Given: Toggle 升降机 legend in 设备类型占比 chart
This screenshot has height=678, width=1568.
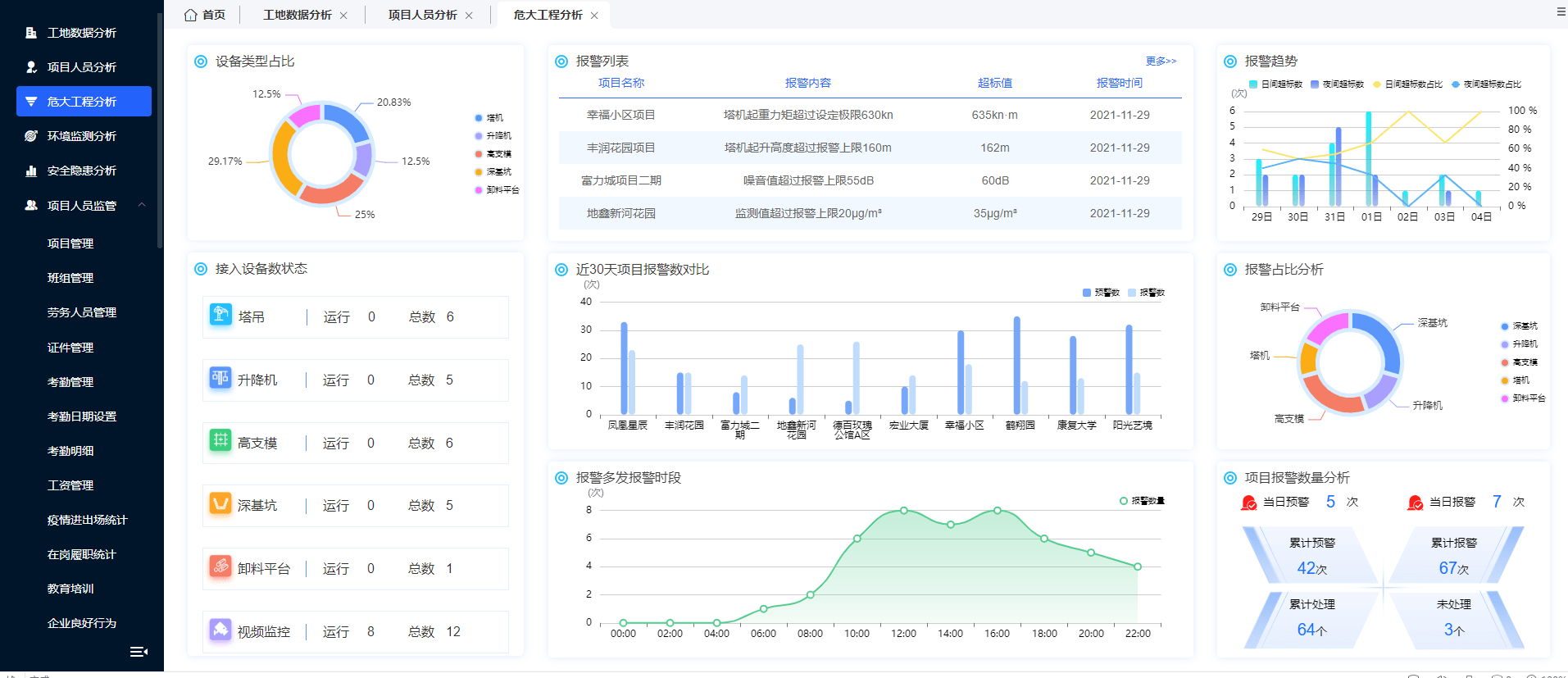Looking at the screenshot, I should coord(493,136).
